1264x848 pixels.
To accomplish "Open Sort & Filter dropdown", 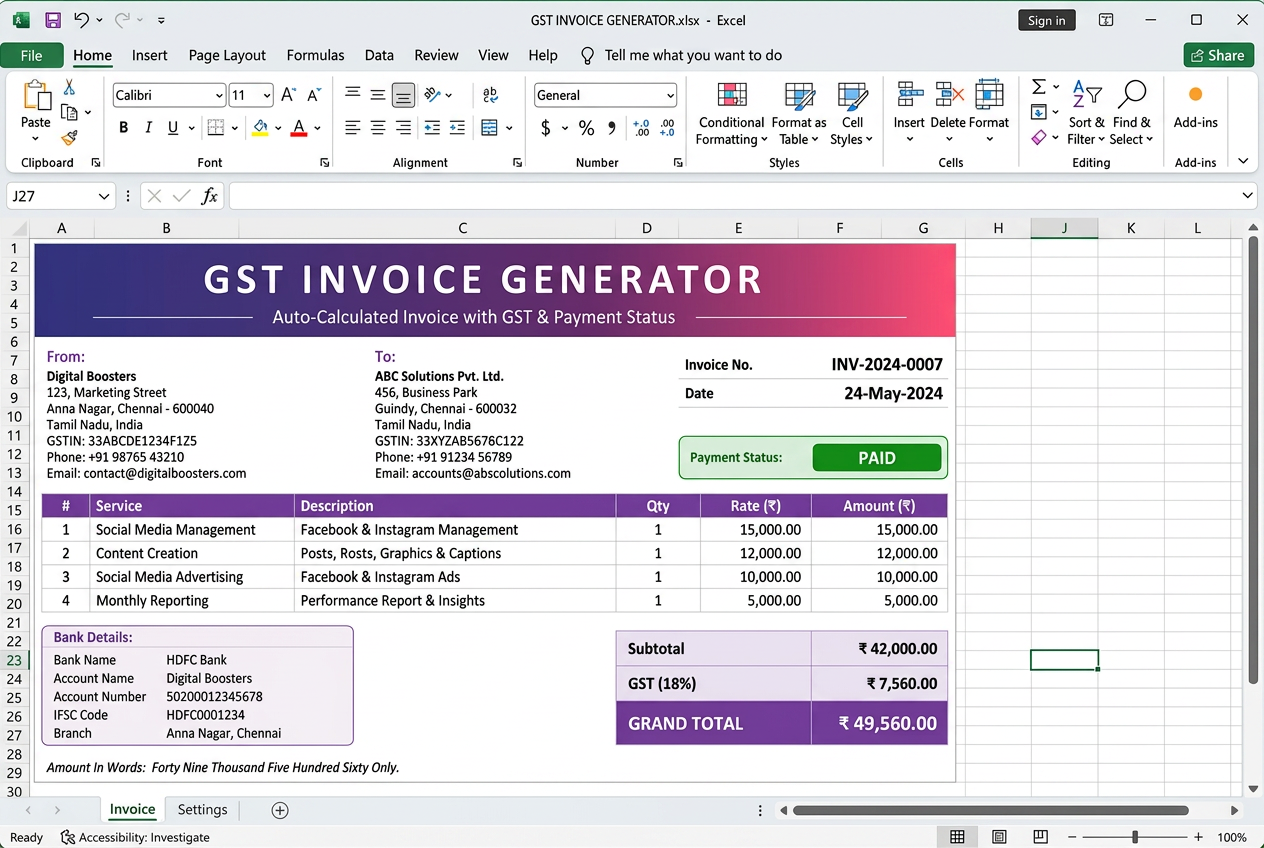I will coord(1086,114).
